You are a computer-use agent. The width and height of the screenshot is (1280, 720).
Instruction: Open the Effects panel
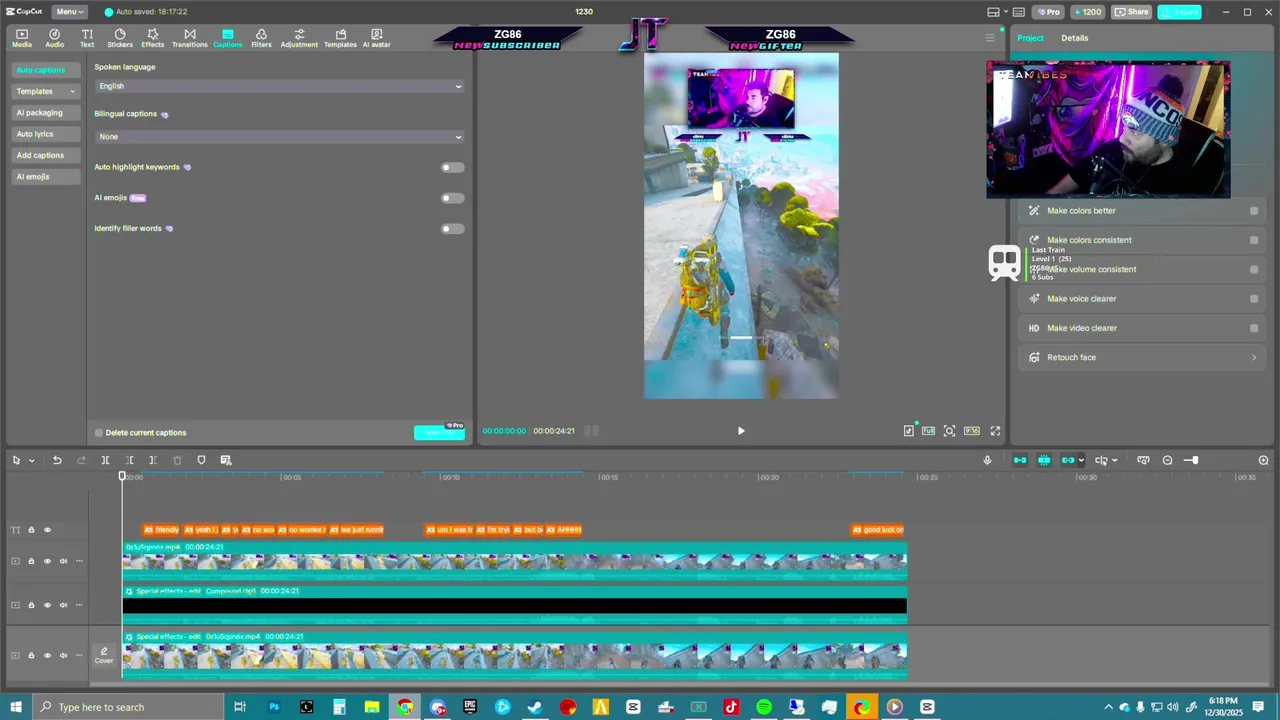point(153,38)
